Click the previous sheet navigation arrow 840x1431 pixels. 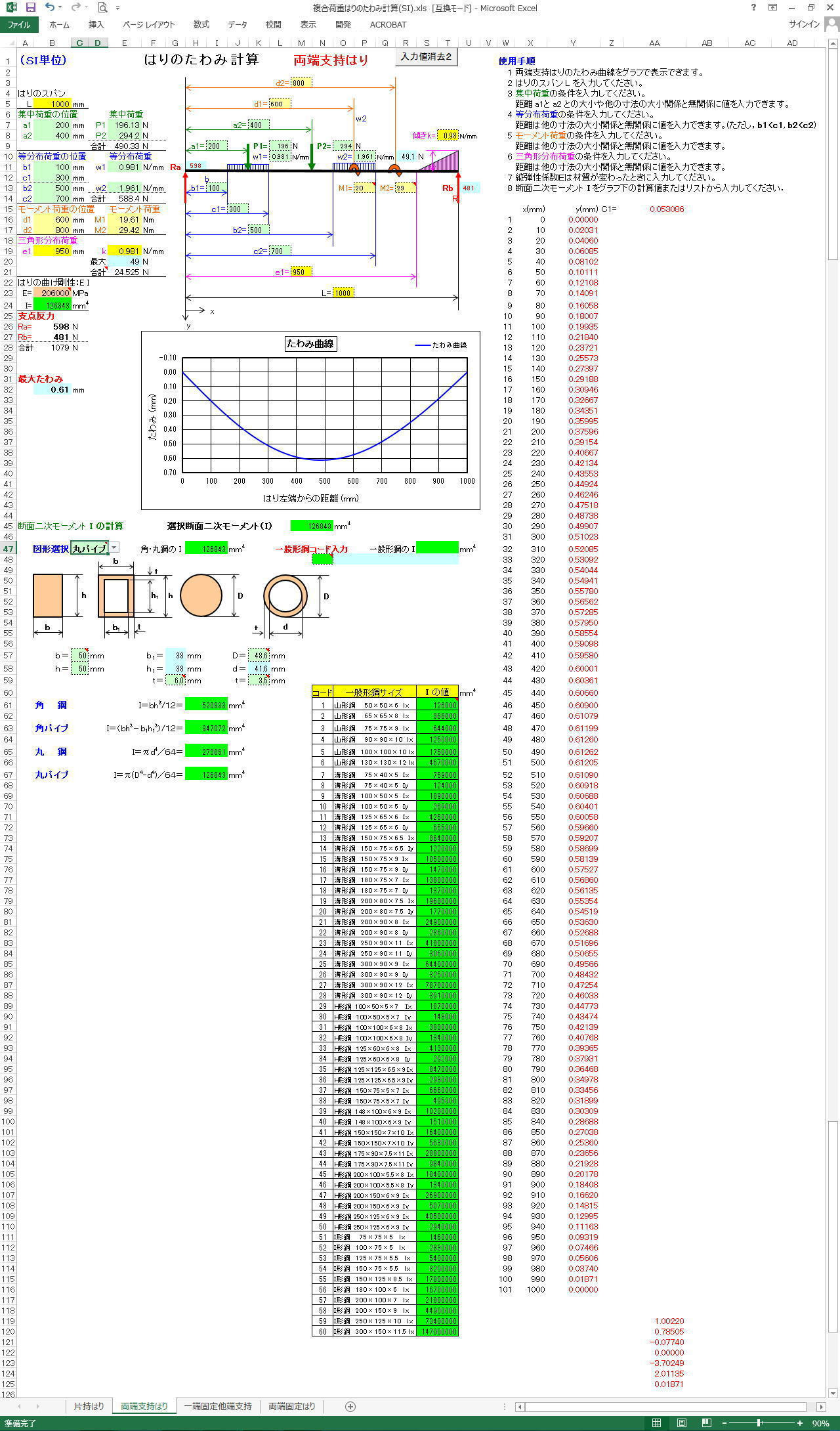[x=19, y=1406]
